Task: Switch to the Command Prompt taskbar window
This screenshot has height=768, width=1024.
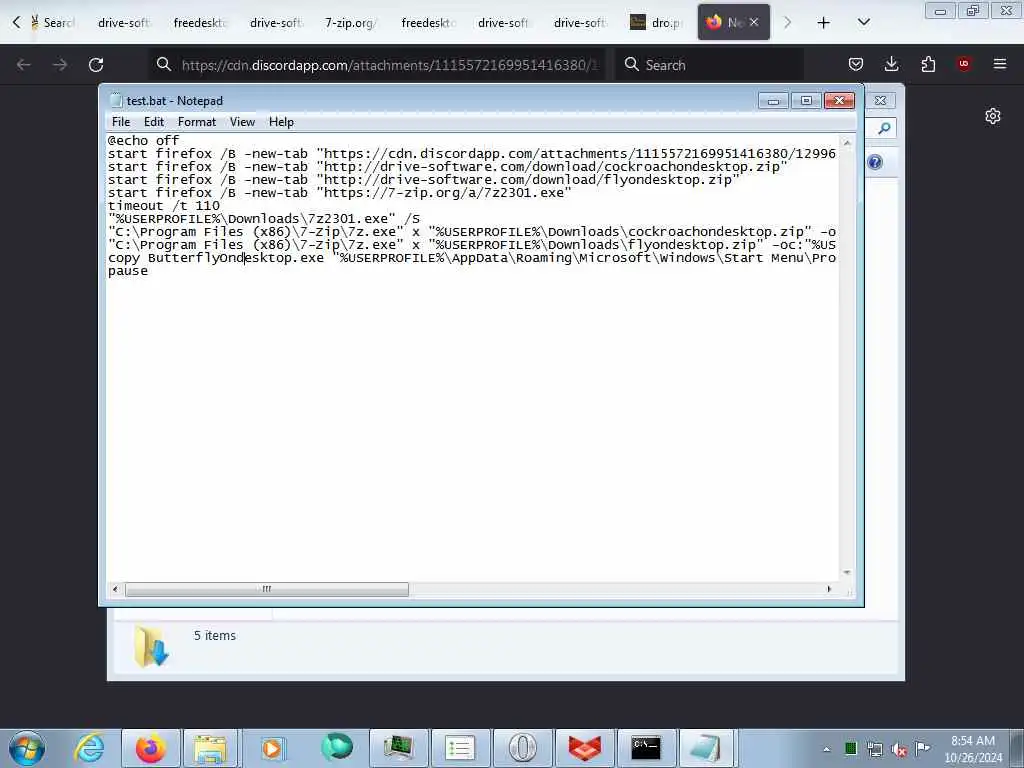Action: 646,748
